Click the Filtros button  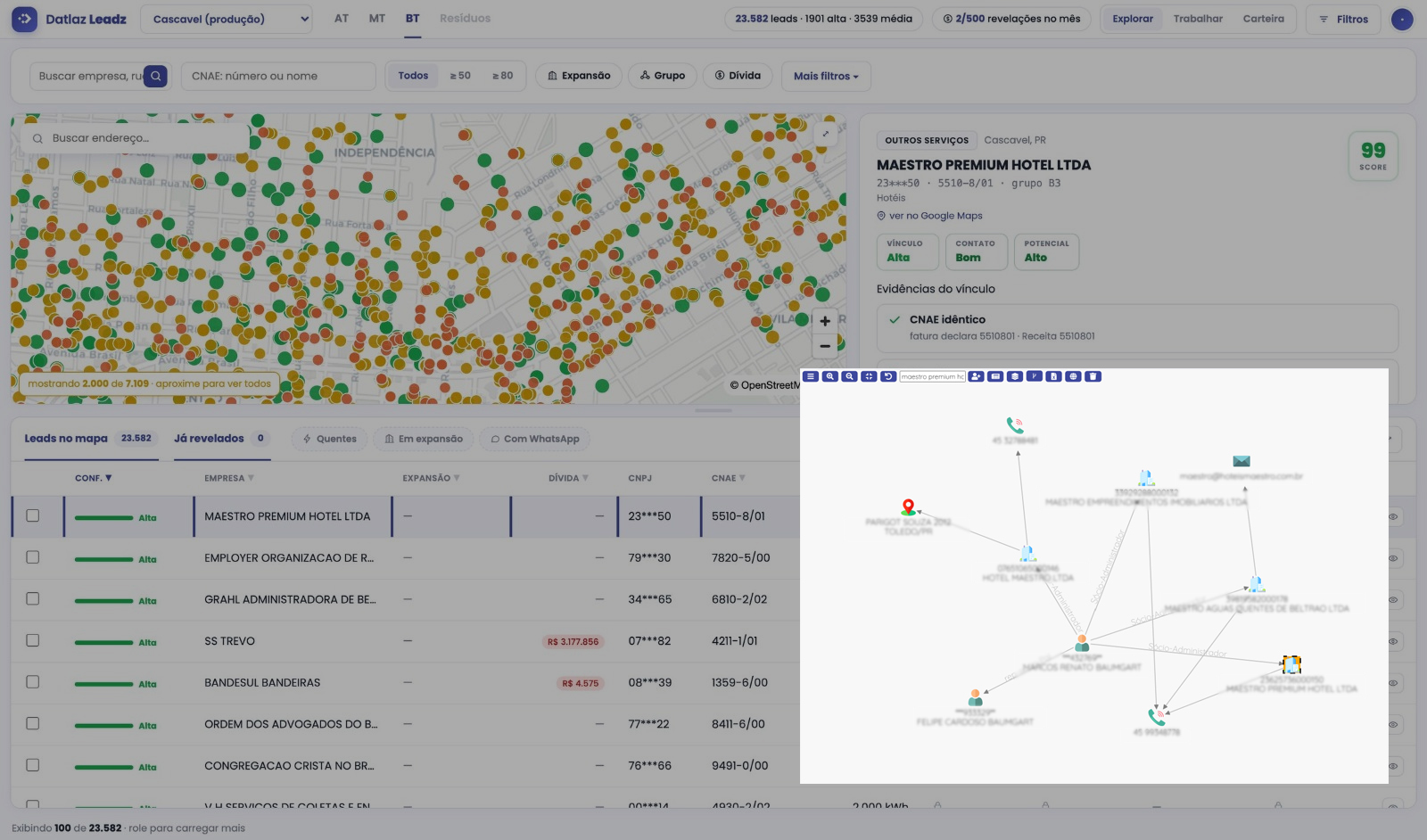click(1343, 19)
